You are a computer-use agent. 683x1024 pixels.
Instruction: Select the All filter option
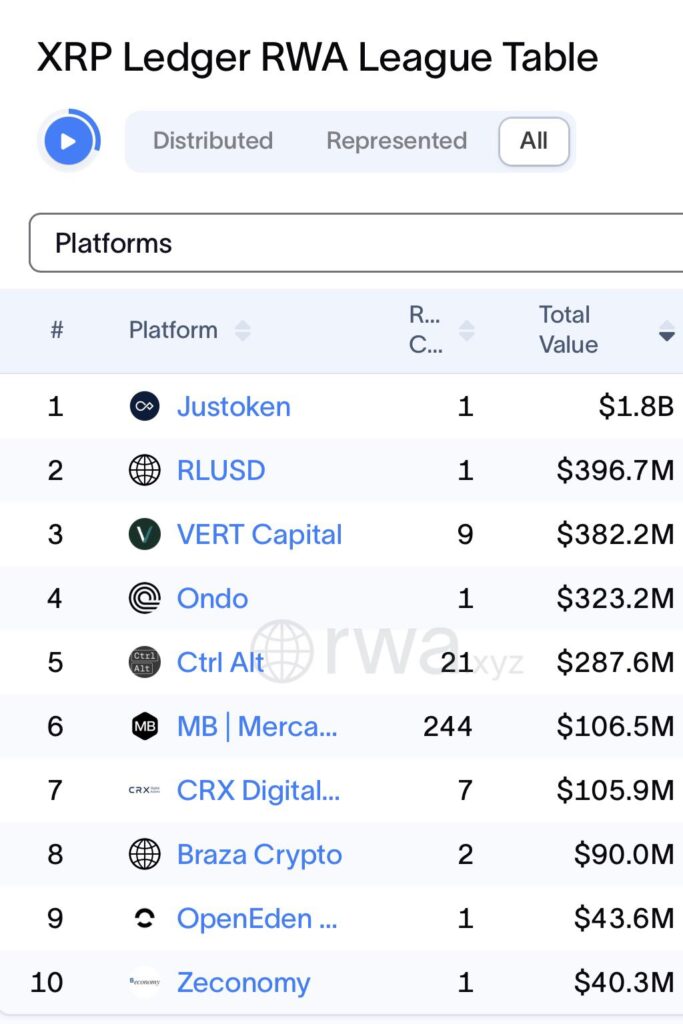tap(534, 141)
